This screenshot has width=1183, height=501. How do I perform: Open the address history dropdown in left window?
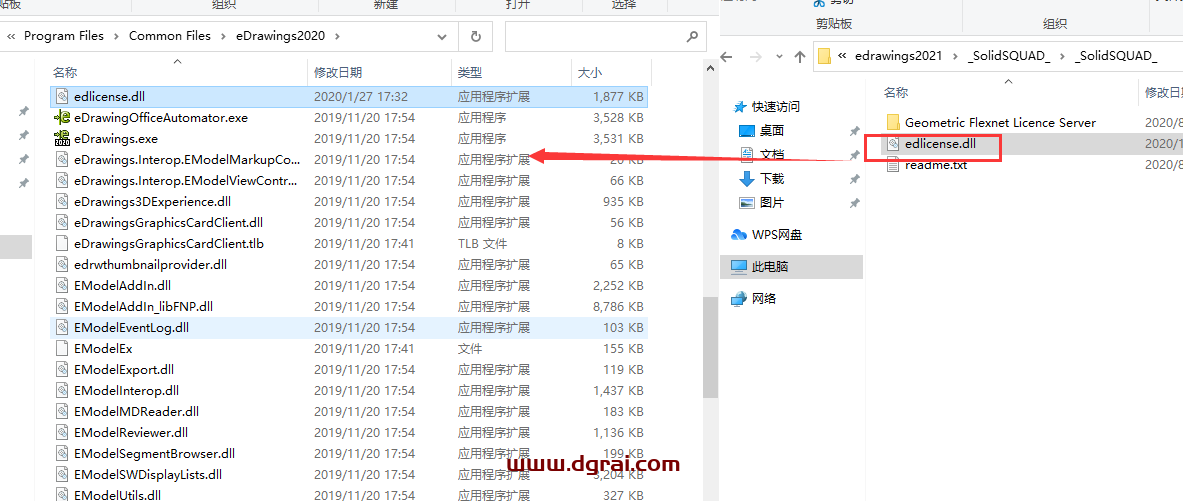pos(443,36)
